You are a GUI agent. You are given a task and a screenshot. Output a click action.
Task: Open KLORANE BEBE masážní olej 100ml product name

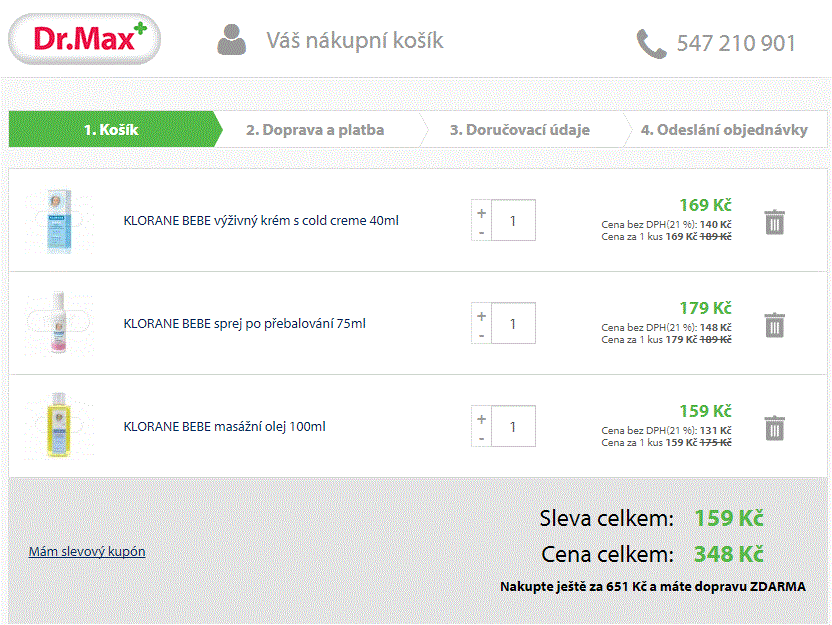224,427
